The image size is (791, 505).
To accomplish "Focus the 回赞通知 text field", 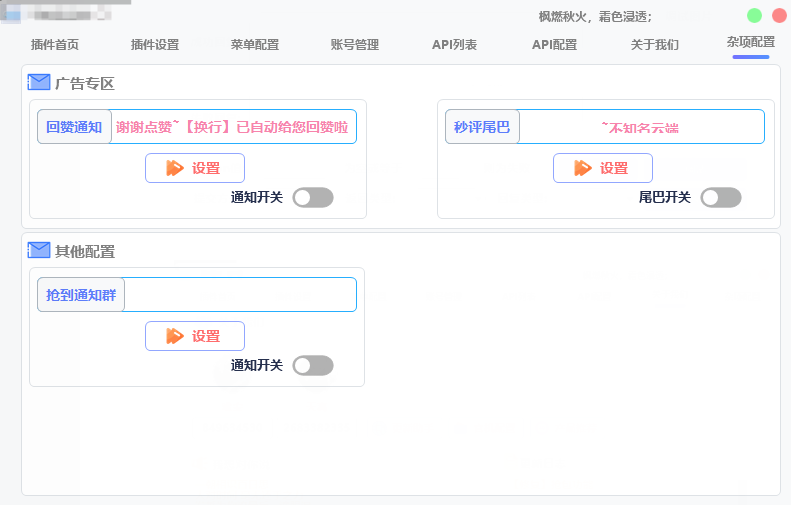I will pyautogui.click(x=233, y=127).
